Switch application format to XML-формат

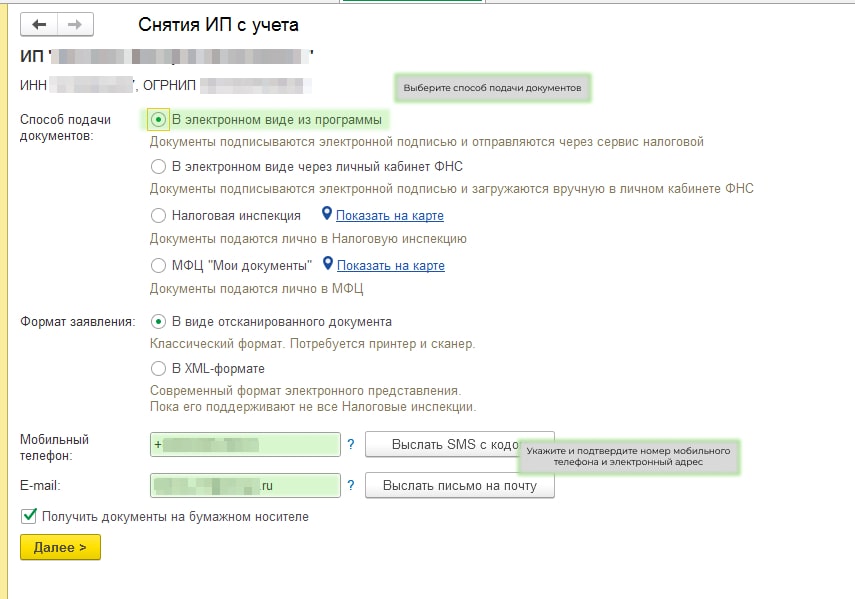158,369
